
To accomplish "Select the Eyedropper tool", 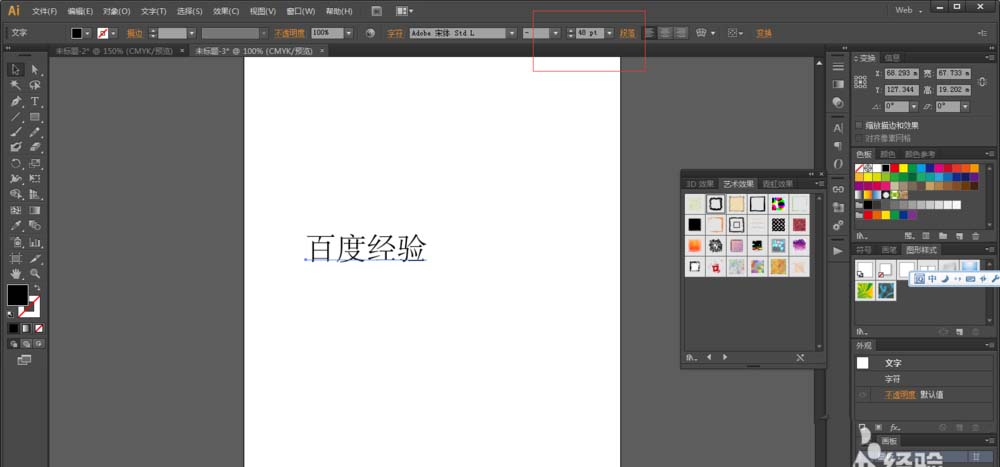I will click(16, 226).
